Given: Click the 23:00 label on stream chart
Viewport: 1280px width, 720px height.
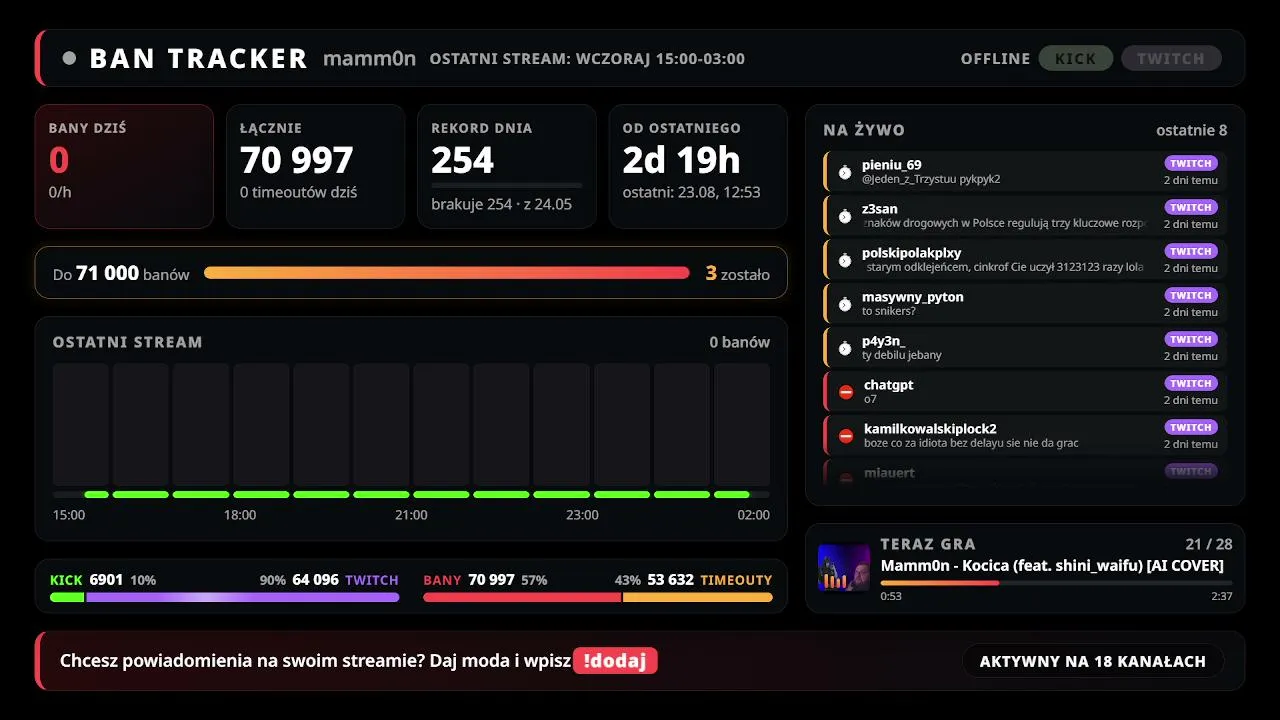Looking at the screenshot, I should tap(582, 515).
